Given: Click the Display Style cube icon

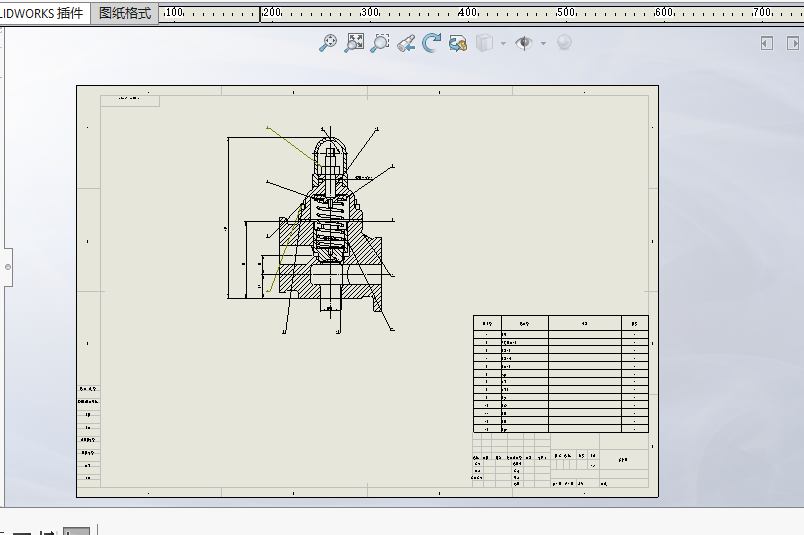Looking at the screenshot, I should coord(484,43).
